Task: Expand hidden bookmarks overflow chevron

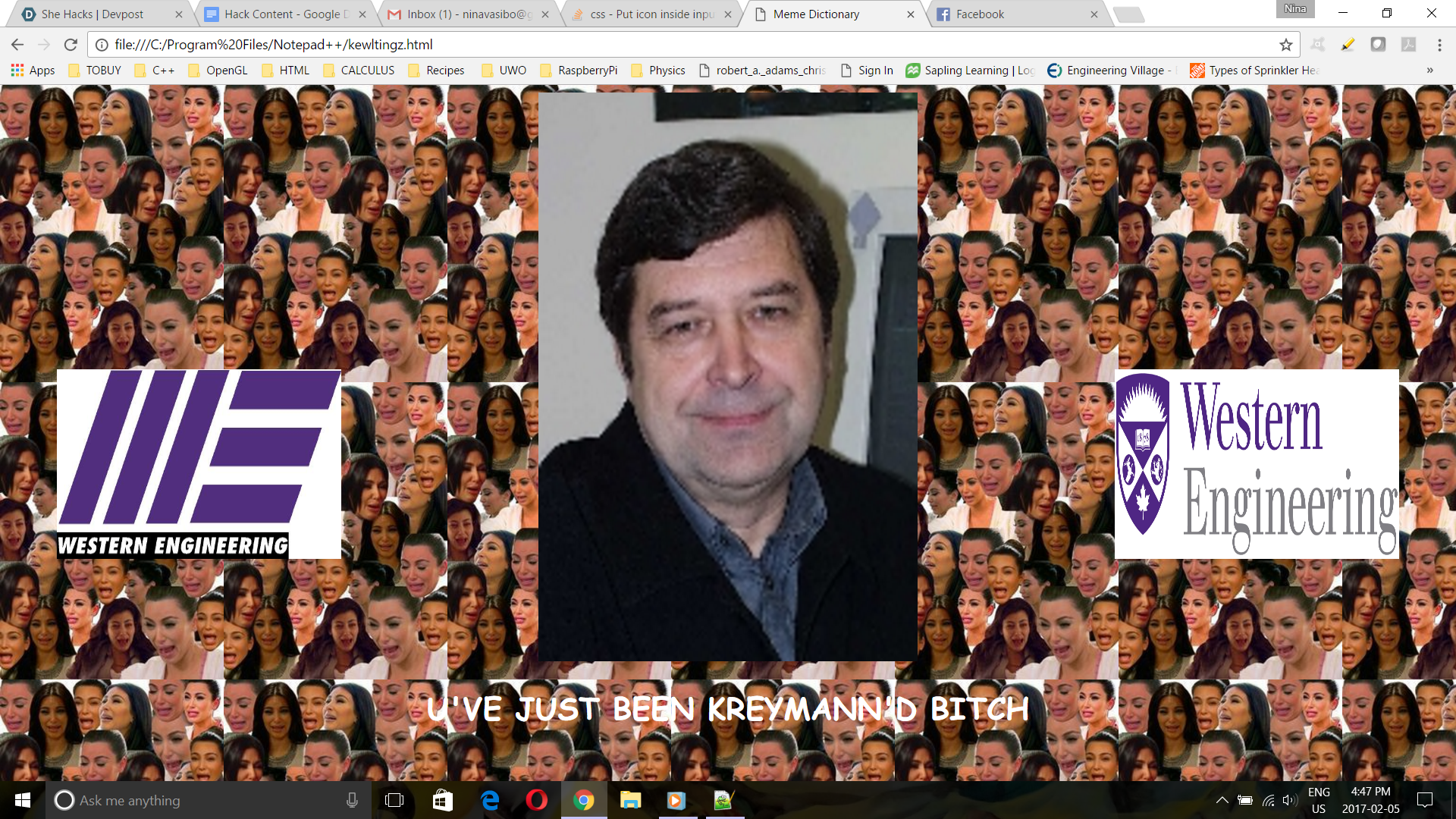Action: (1429, 70)
